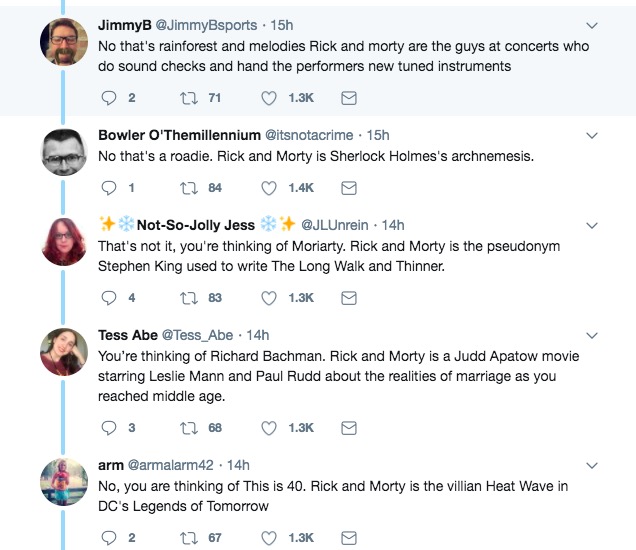Share Tess Abe's tweet via message icon
The image size is (636, 550).
(x=349, y=427)
